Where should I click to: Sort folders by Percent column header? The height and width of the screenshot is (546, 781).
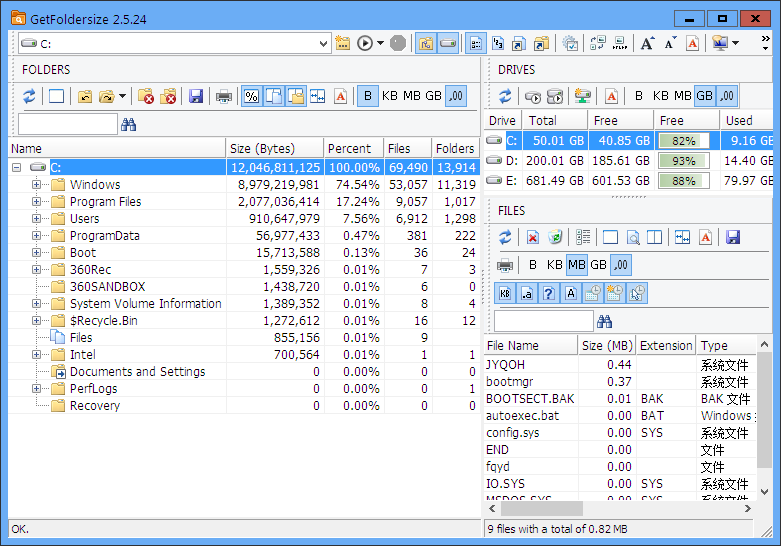(354, 148)
